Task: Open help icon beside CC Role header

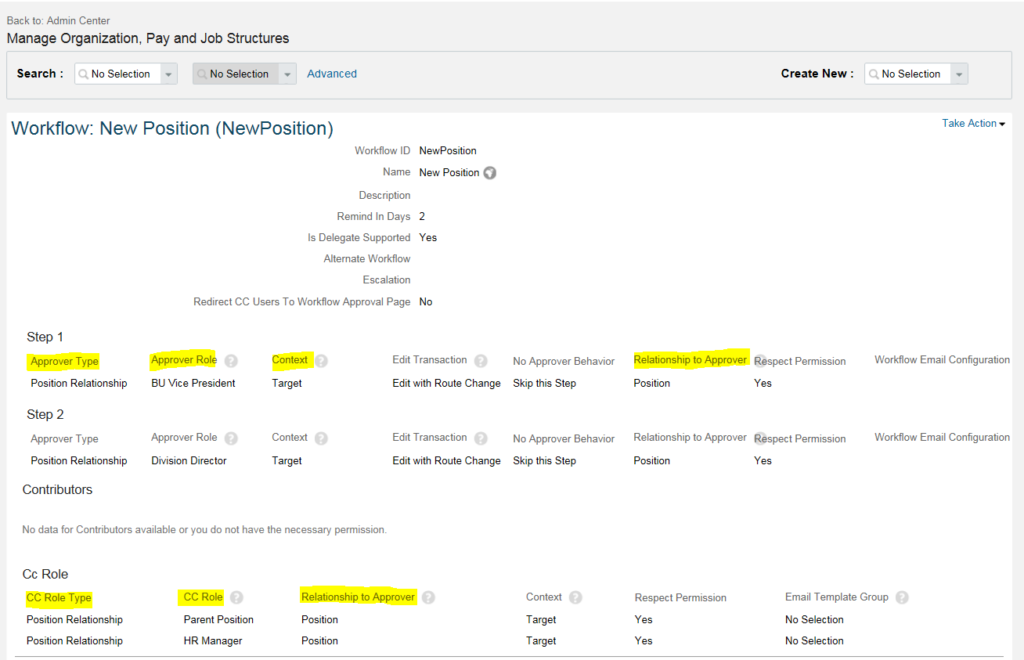Action: pos(236,597)
